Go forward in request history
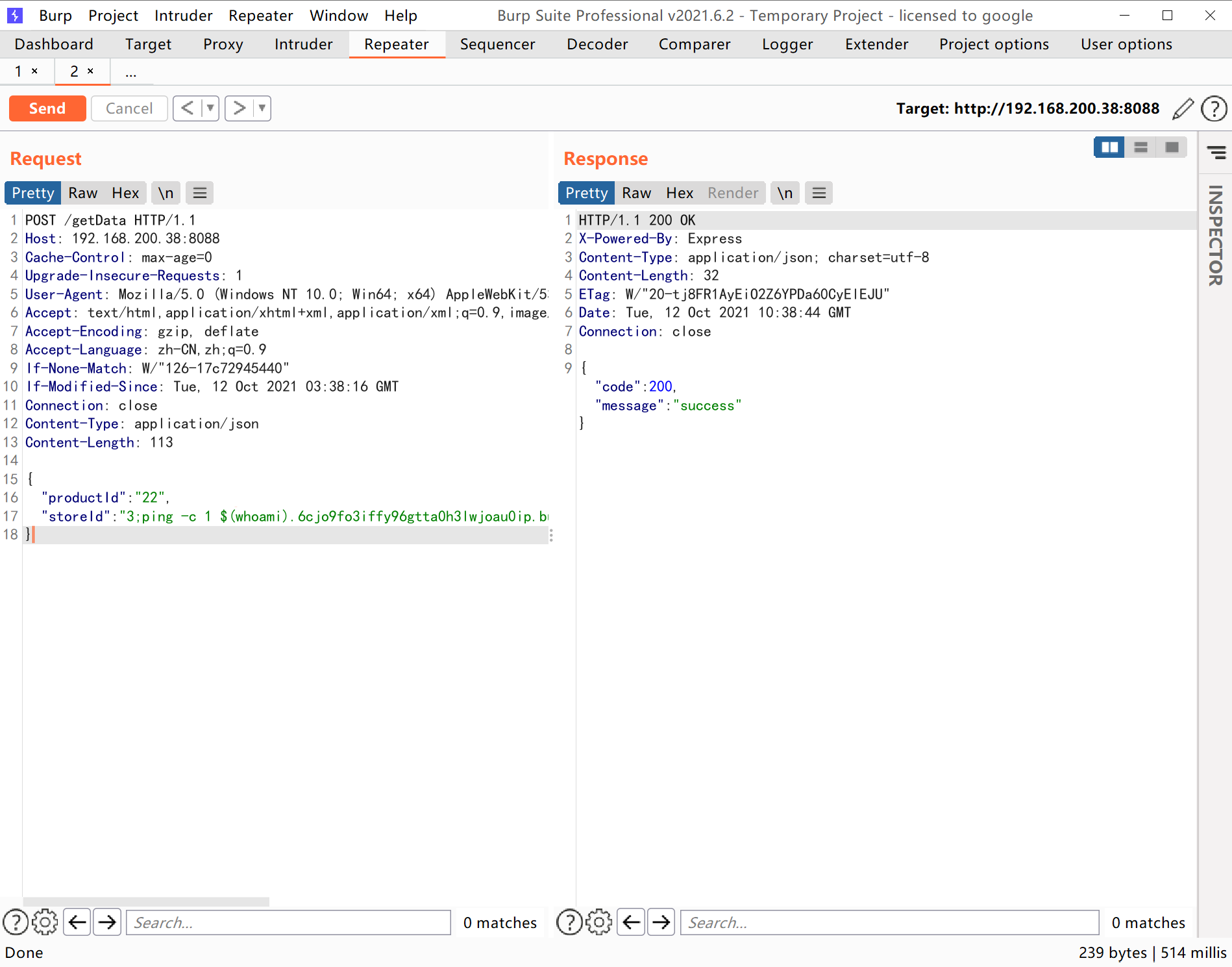The width and height of the screenshot is (1232, 967). [x=239, y=108]
